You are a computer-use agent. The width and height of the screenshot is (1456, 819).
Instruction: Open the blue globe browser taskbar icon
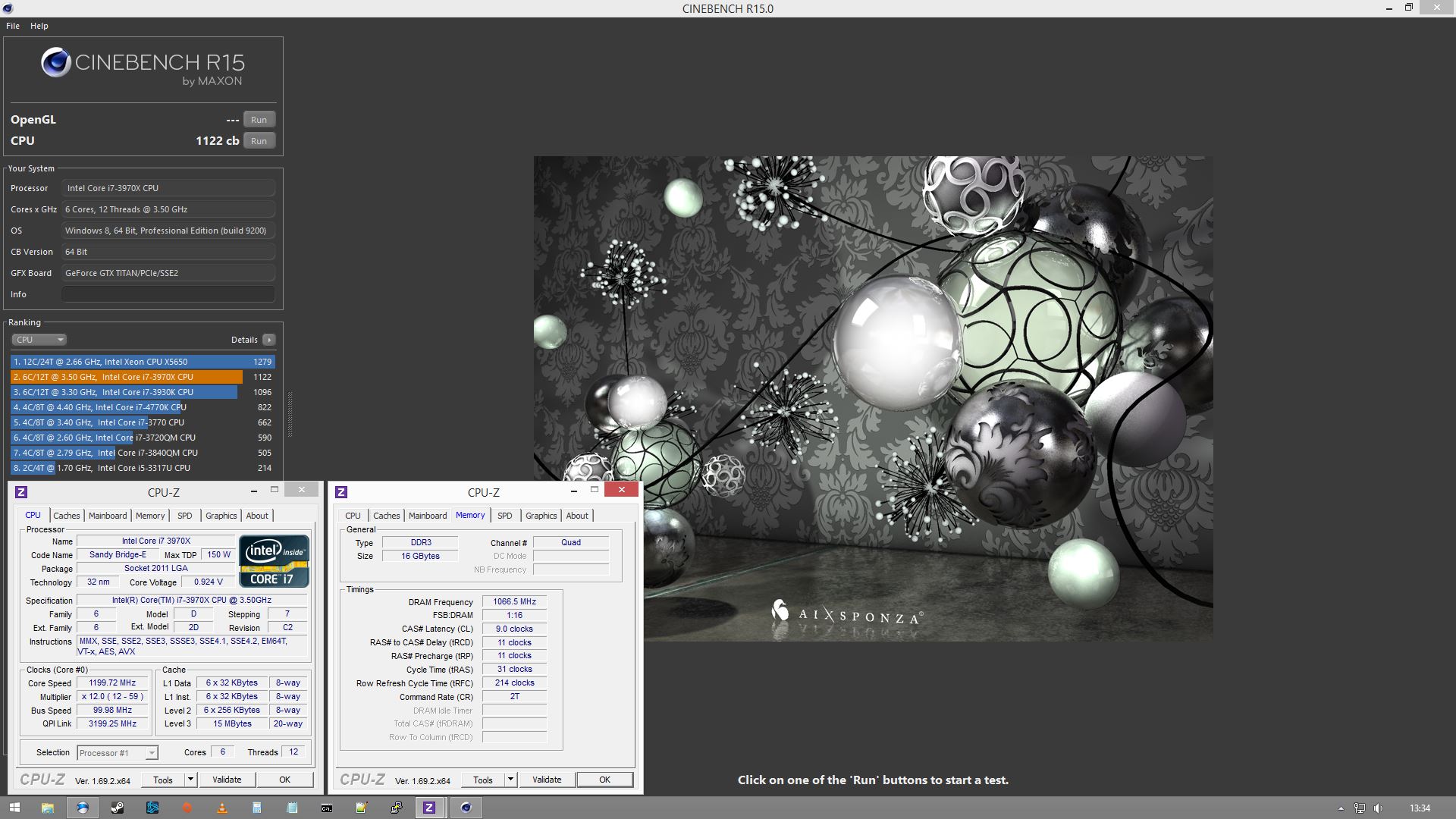[x=82, y=808]
